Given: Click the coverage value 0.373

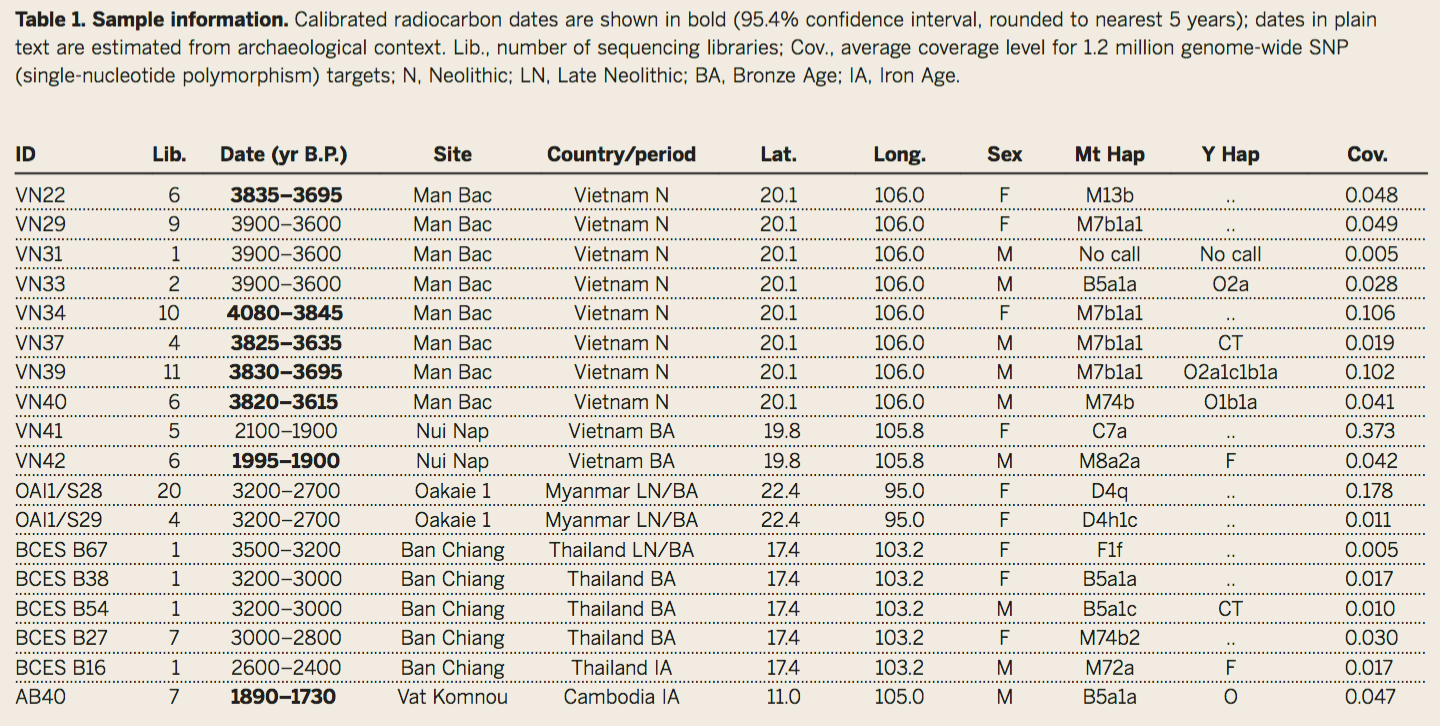Looking at the screenshot, I should pyautogui.click(x=1370, y=431).
